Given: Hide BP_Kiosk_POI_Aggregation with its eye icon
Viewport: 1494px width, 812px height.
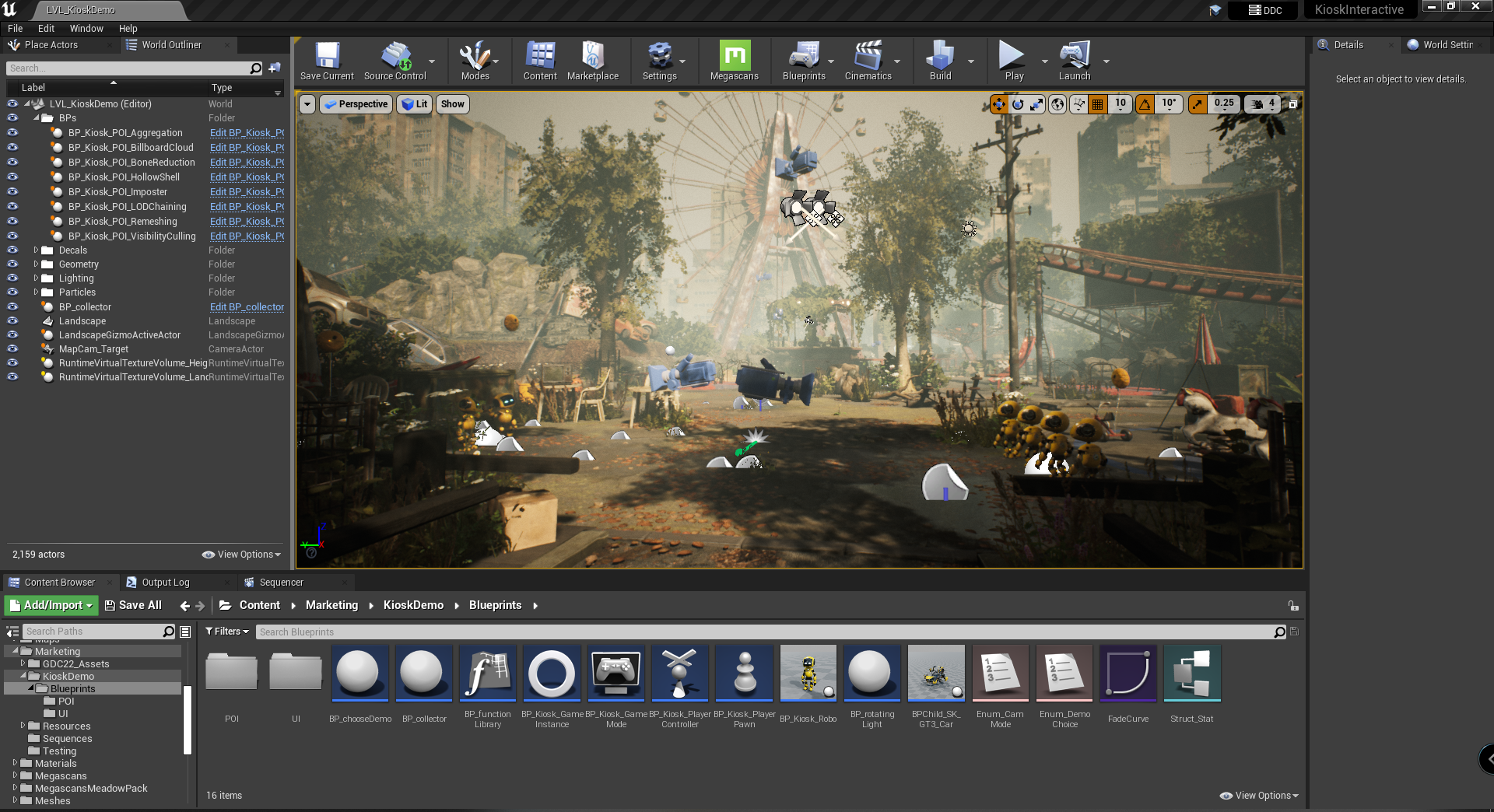Looking at the screenshot, I should tap(12, 133).
